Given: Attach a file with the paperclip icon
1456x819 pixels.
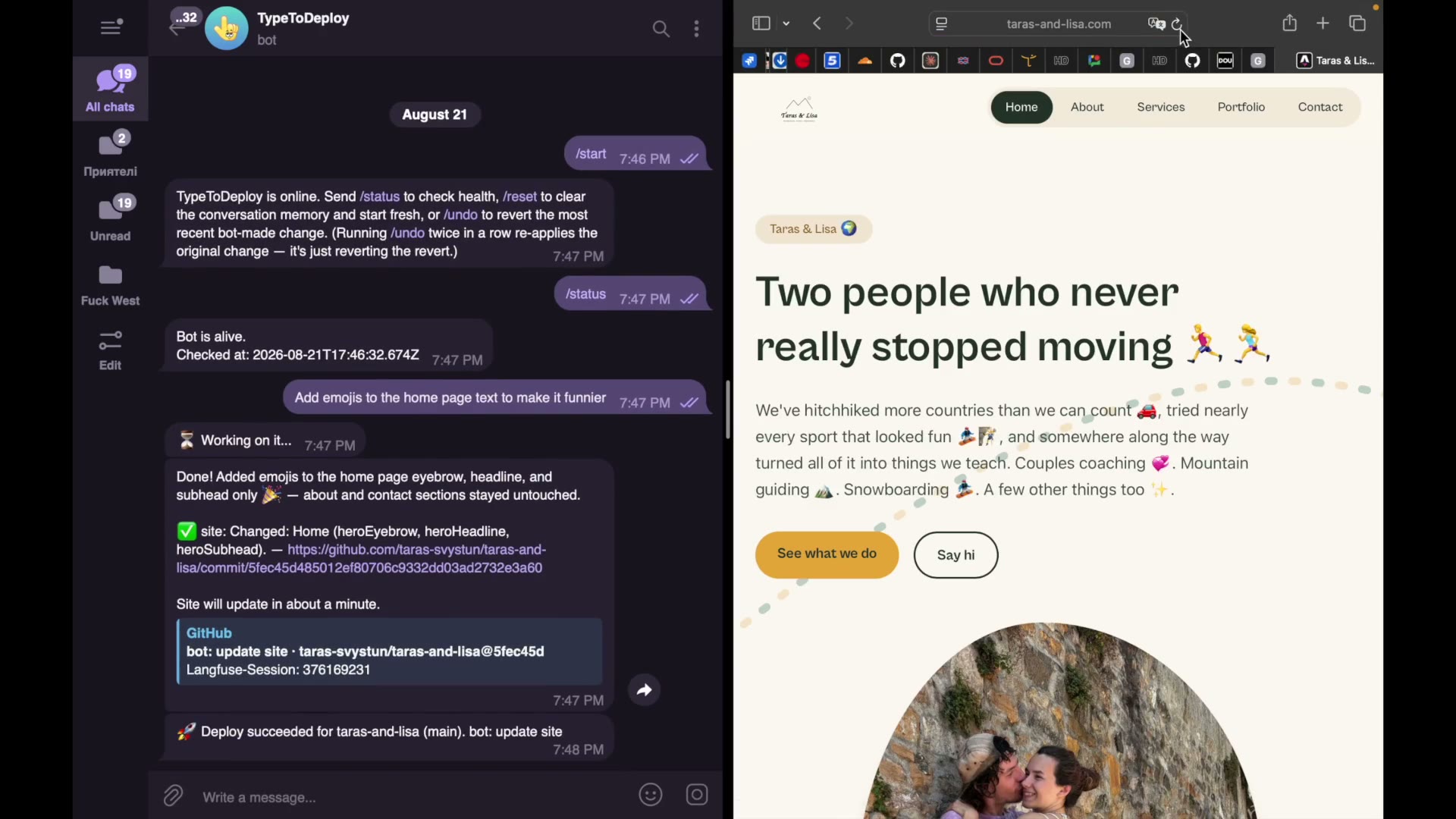Looking at the screenshot, I should click(173, 795).
